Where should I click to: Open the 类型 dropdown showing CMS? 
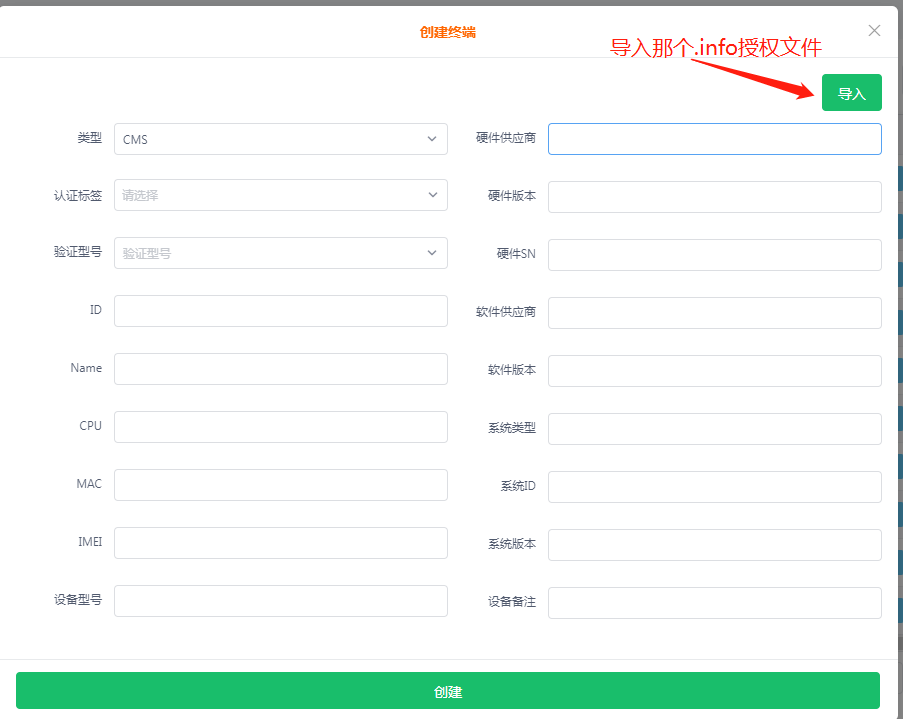[x=280, y=139]
